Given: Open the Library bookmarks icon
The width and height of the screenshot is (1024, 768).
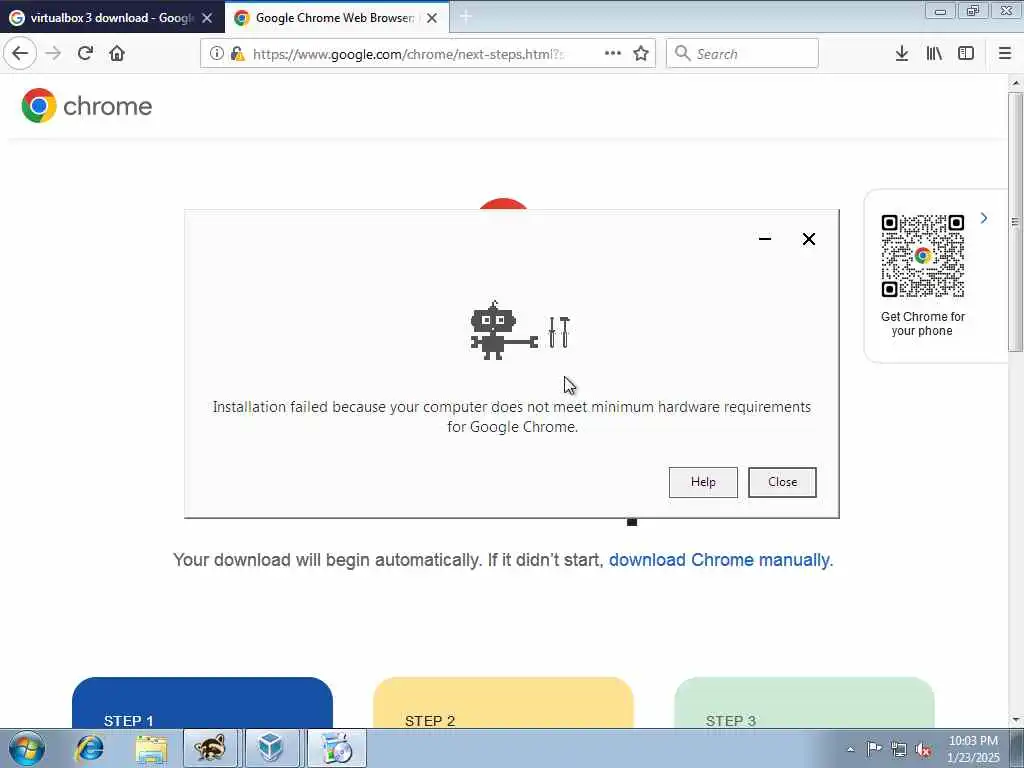Looking at the screenshot, I should [x=934, y=54].
